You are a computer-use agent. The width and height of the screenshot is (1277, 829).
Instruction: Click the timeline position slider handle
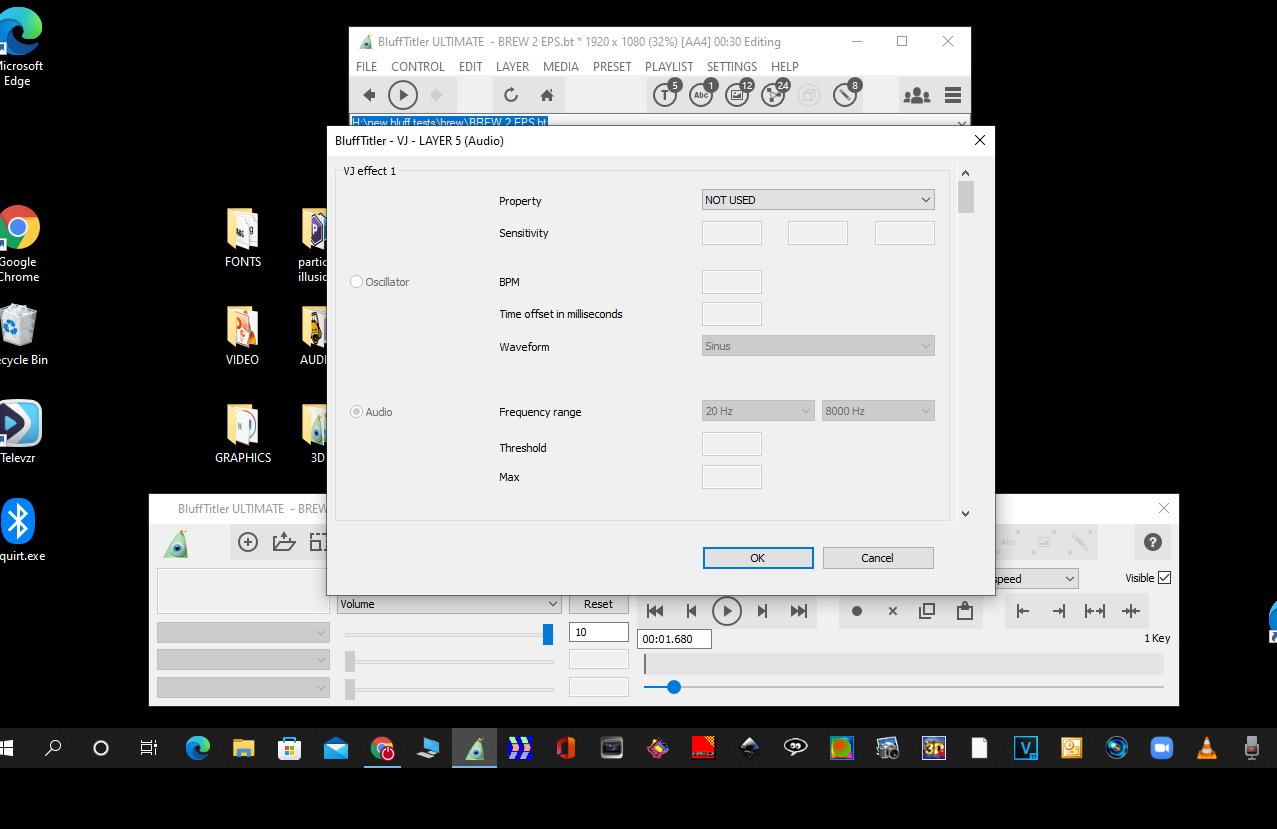point(673,687)
